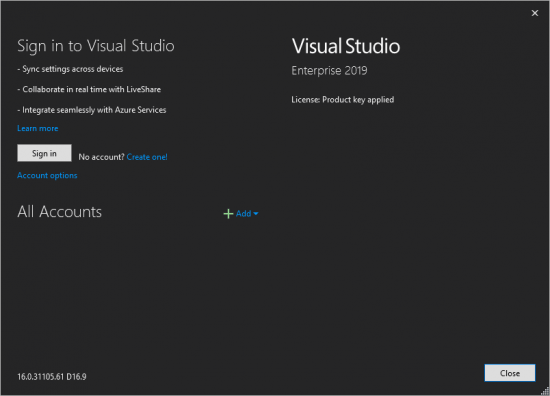Click the Close button
550x396 pixels.
point(510,373)
